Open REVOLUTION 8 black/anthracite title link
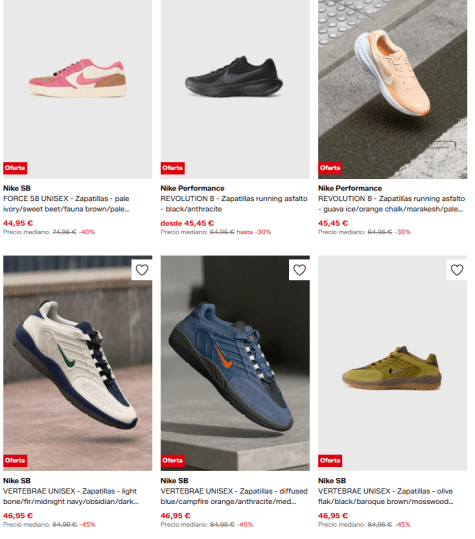 (x=234, y=204)
